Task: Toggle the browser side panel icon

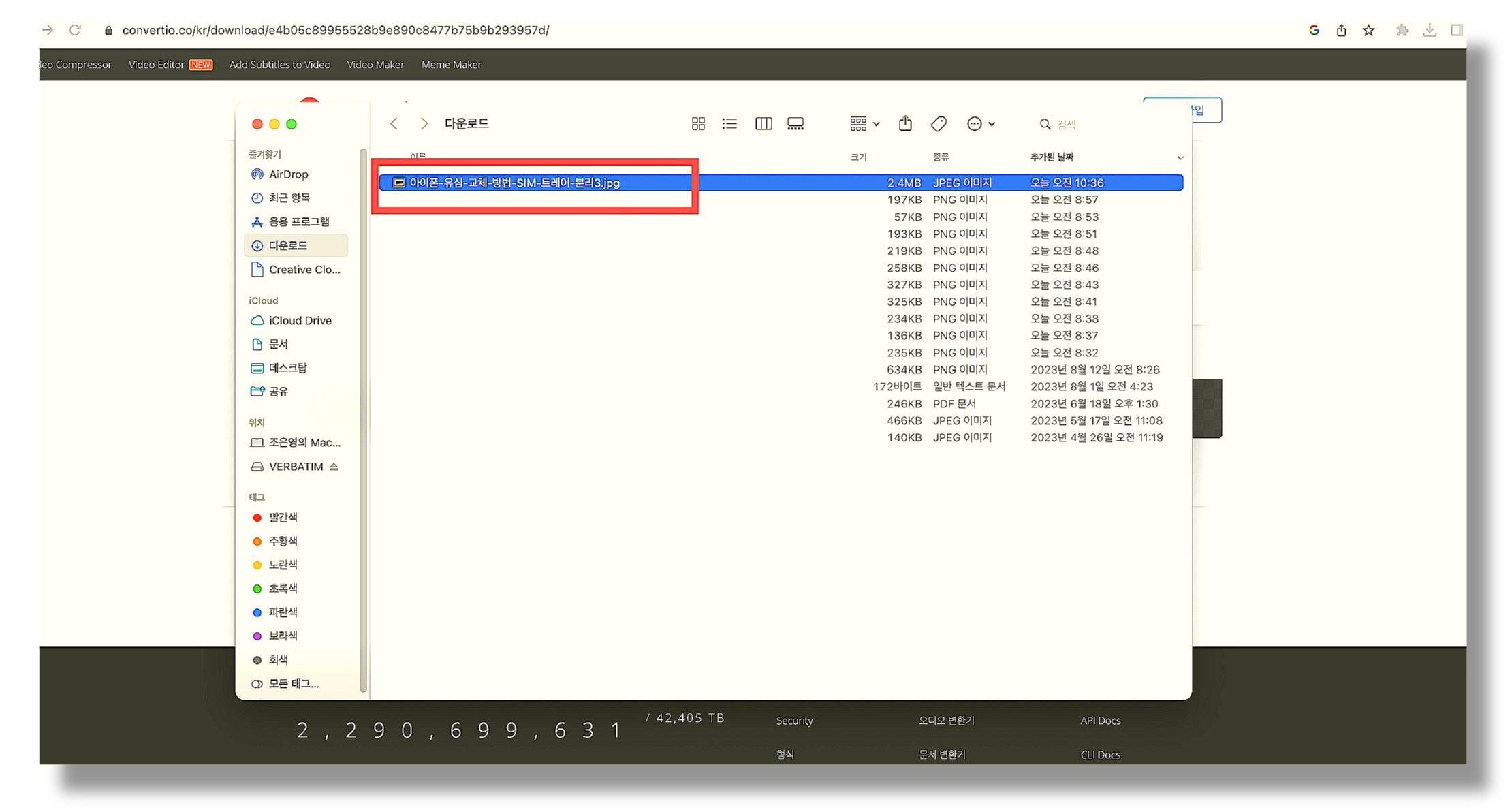Action: 1456,30
